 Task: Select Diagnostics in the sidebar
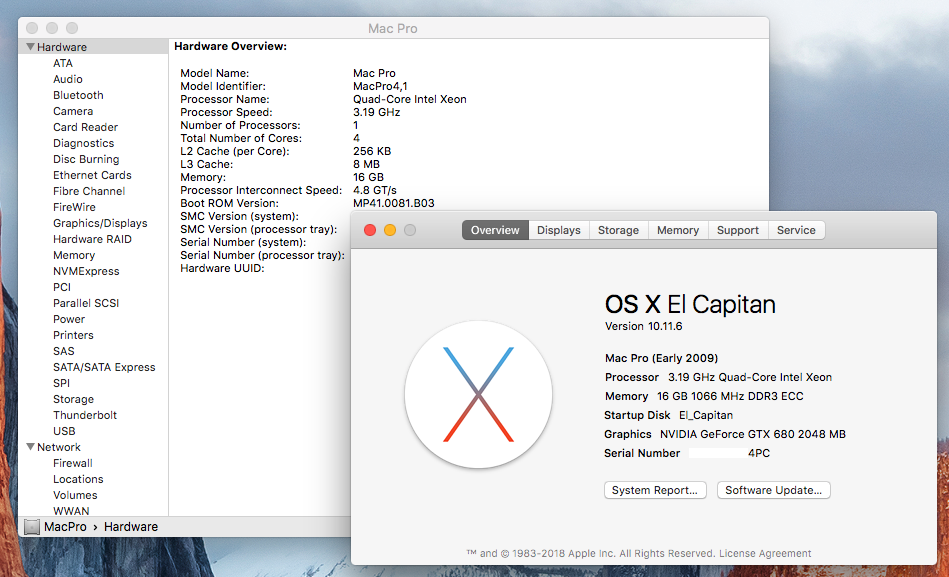click(84, 143)
